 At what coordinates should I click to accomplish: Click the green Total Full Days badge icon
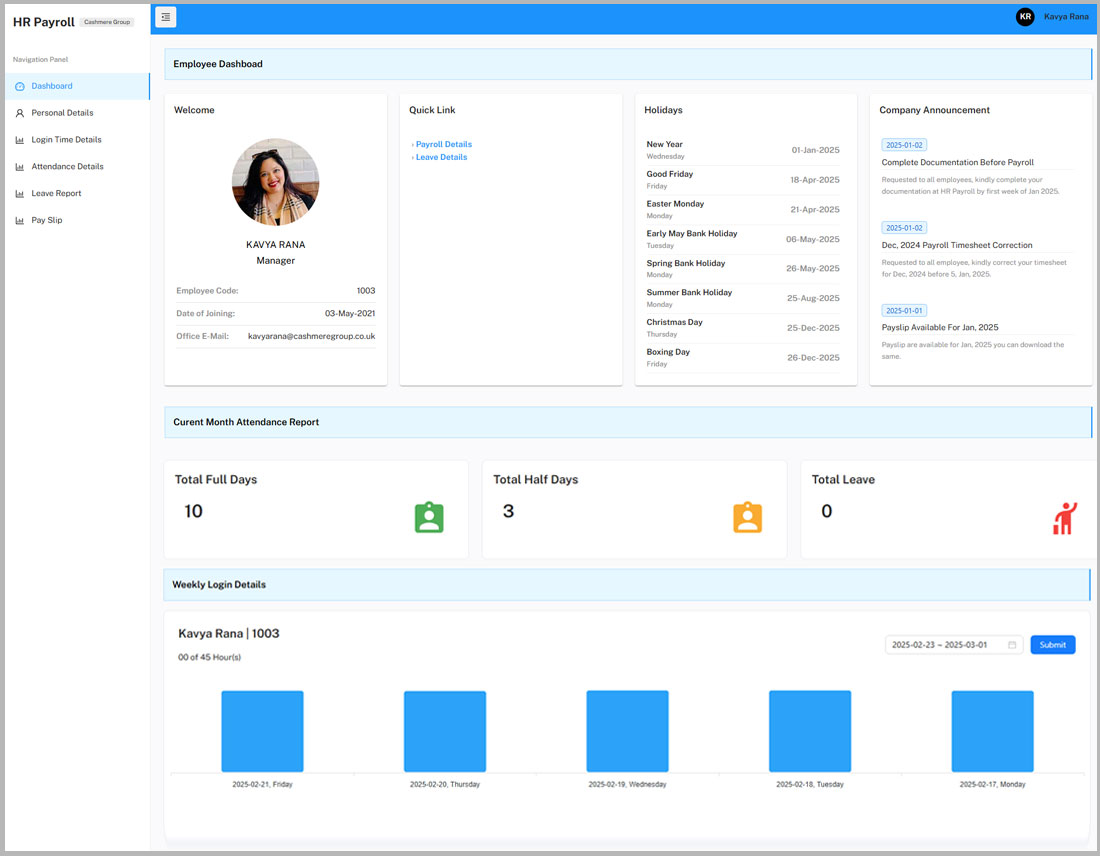pos(429,517)
